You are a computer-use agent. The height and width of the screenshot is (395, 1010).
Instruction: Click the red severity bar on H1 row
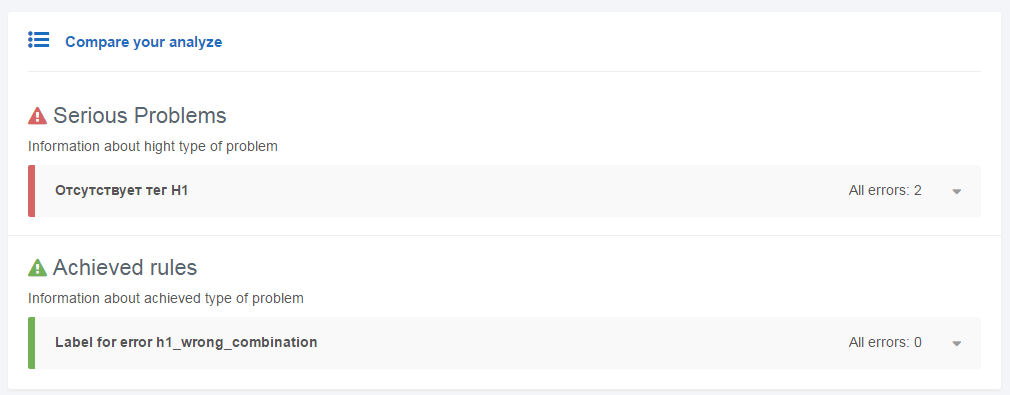tap(32, 191)
